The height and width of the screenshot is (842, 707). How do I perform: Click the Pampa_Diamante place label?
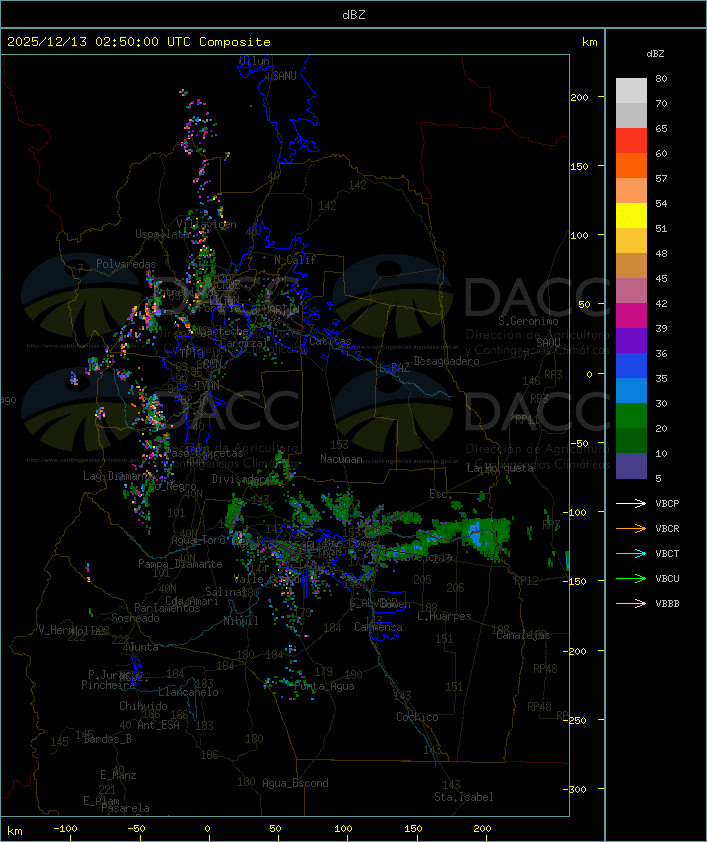point(180,564)
